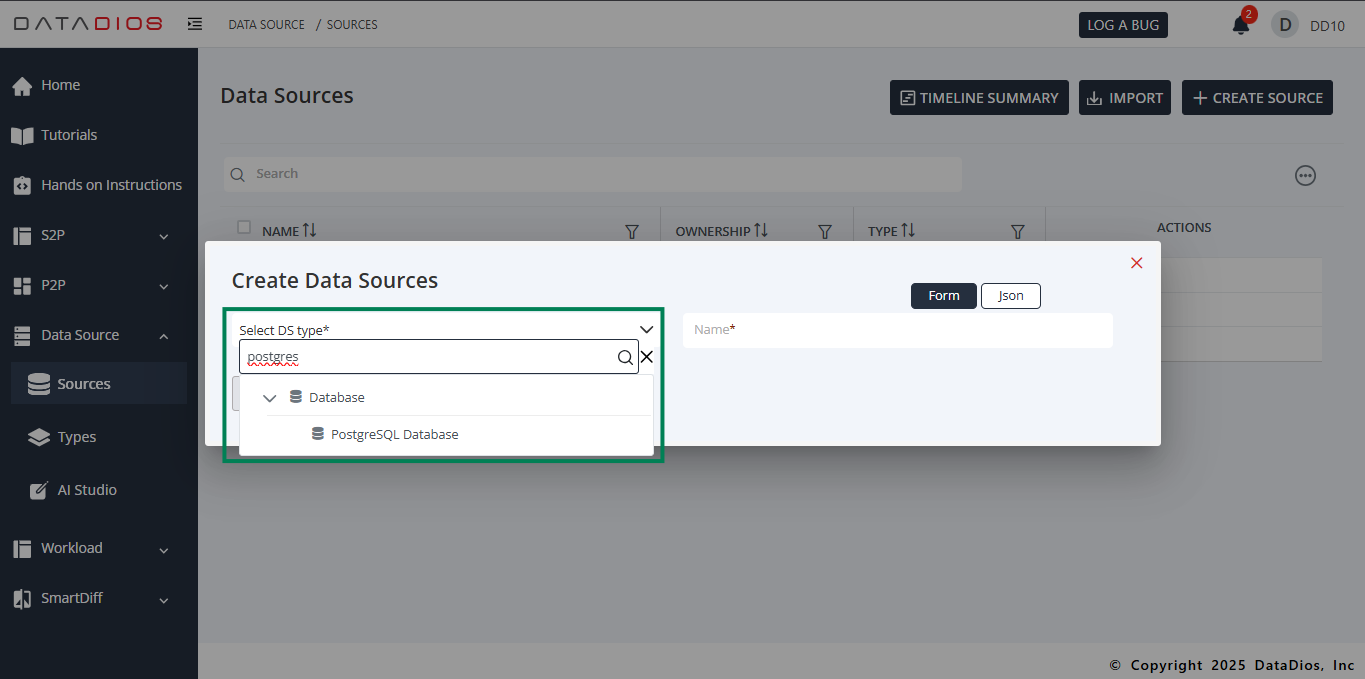Click the notification bell with red badge
Image resolution: width=1365 pixels, height=679 pixels.
(x=1240, y=24)
